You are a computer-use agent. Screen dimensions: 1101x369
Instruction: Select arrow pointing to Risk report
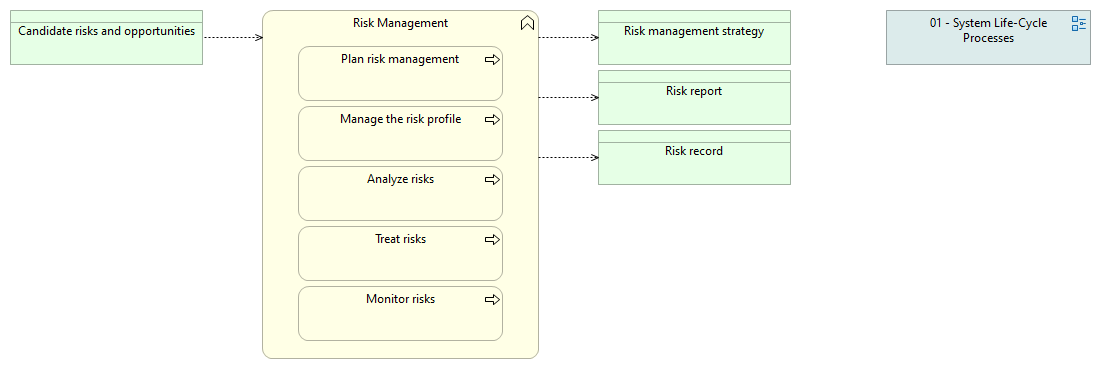point(568,98)
